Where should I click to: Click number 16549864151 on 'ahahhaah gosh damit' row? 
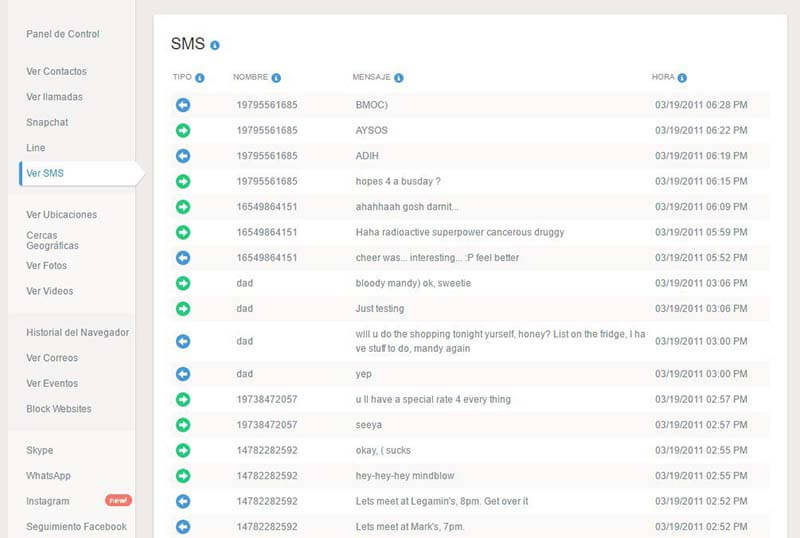[267, 207]
